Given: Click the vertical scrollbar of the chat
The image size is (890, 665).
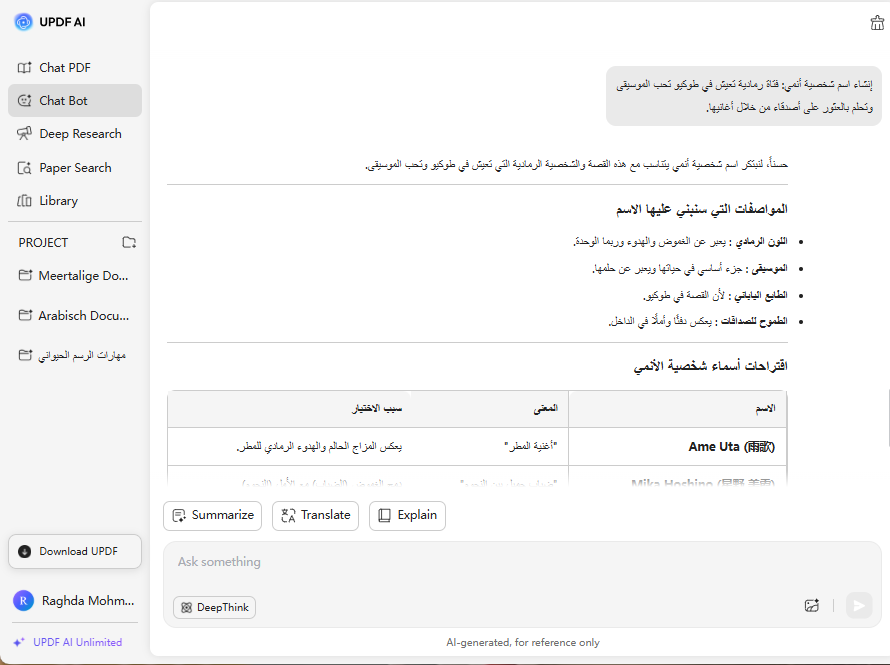Looking at the screenshot, I should pyautogui.click(x=888, y=418).
